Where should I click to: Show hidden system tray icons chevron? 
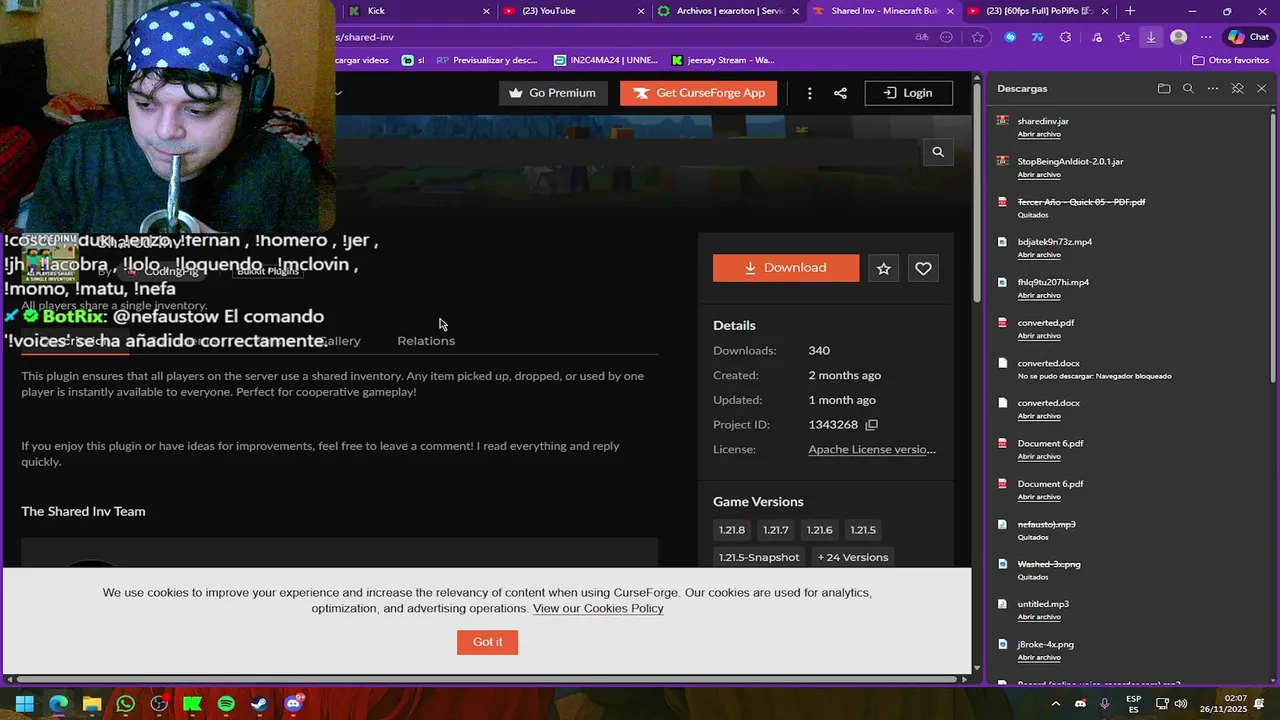(1055, 704)
